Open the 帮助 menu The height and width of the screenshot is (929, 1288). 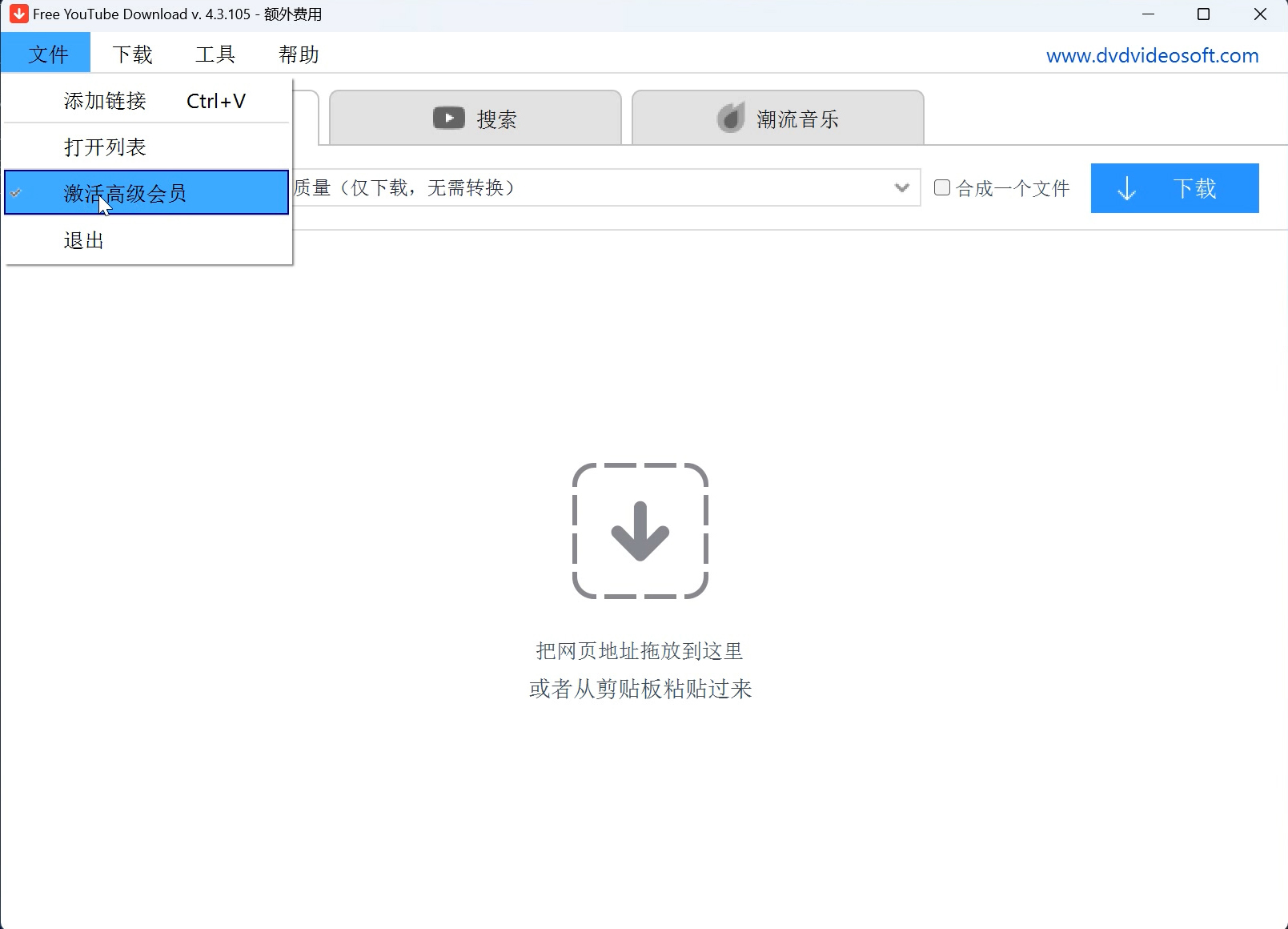299,54
